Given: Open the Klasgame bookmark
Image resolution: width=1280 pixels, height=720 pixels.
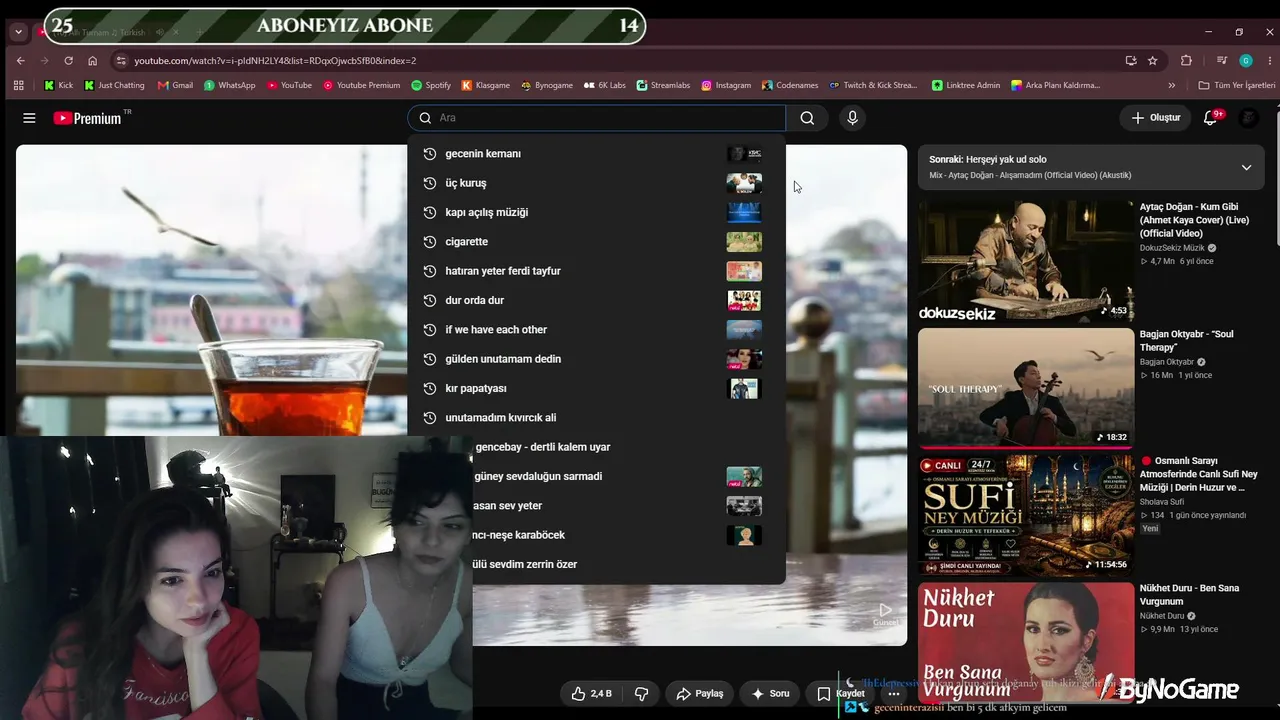Looking at the screenshot, I should click(486, 85).
